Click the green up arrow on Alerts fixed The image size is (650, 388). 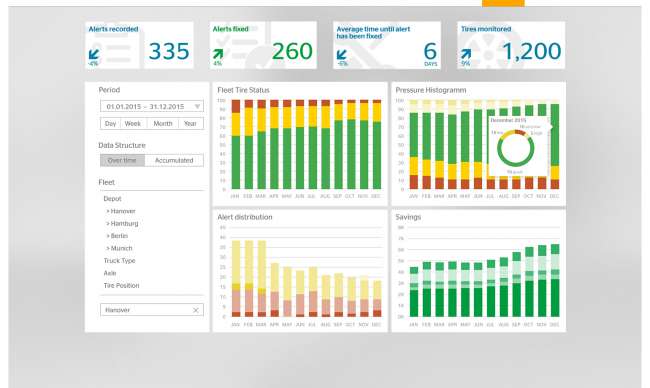tap(218, 54)
